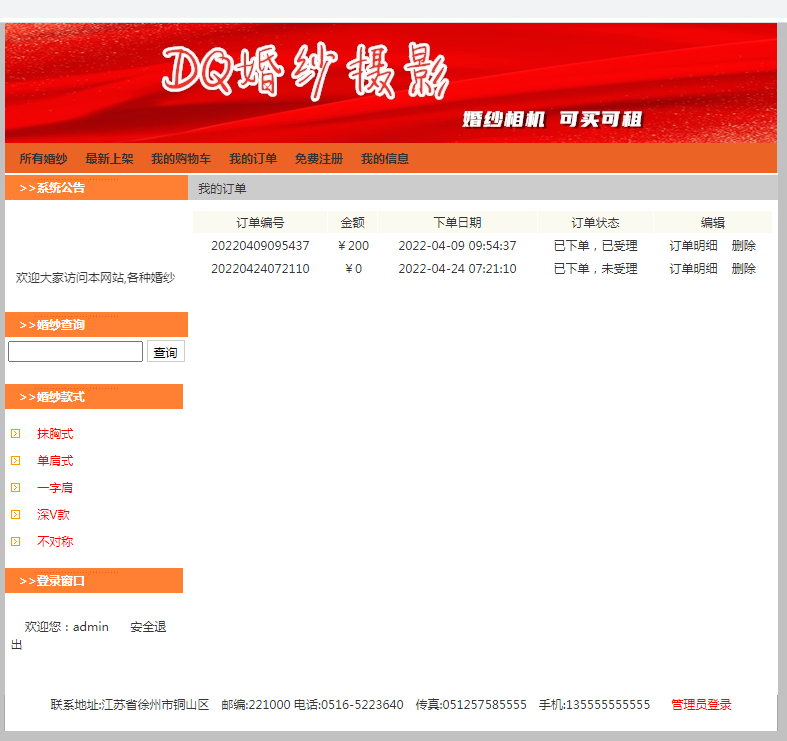Select 我的订单 in the navigation bar
The width and height of the screenshot is (787, 741).
[x=253, y=159]
